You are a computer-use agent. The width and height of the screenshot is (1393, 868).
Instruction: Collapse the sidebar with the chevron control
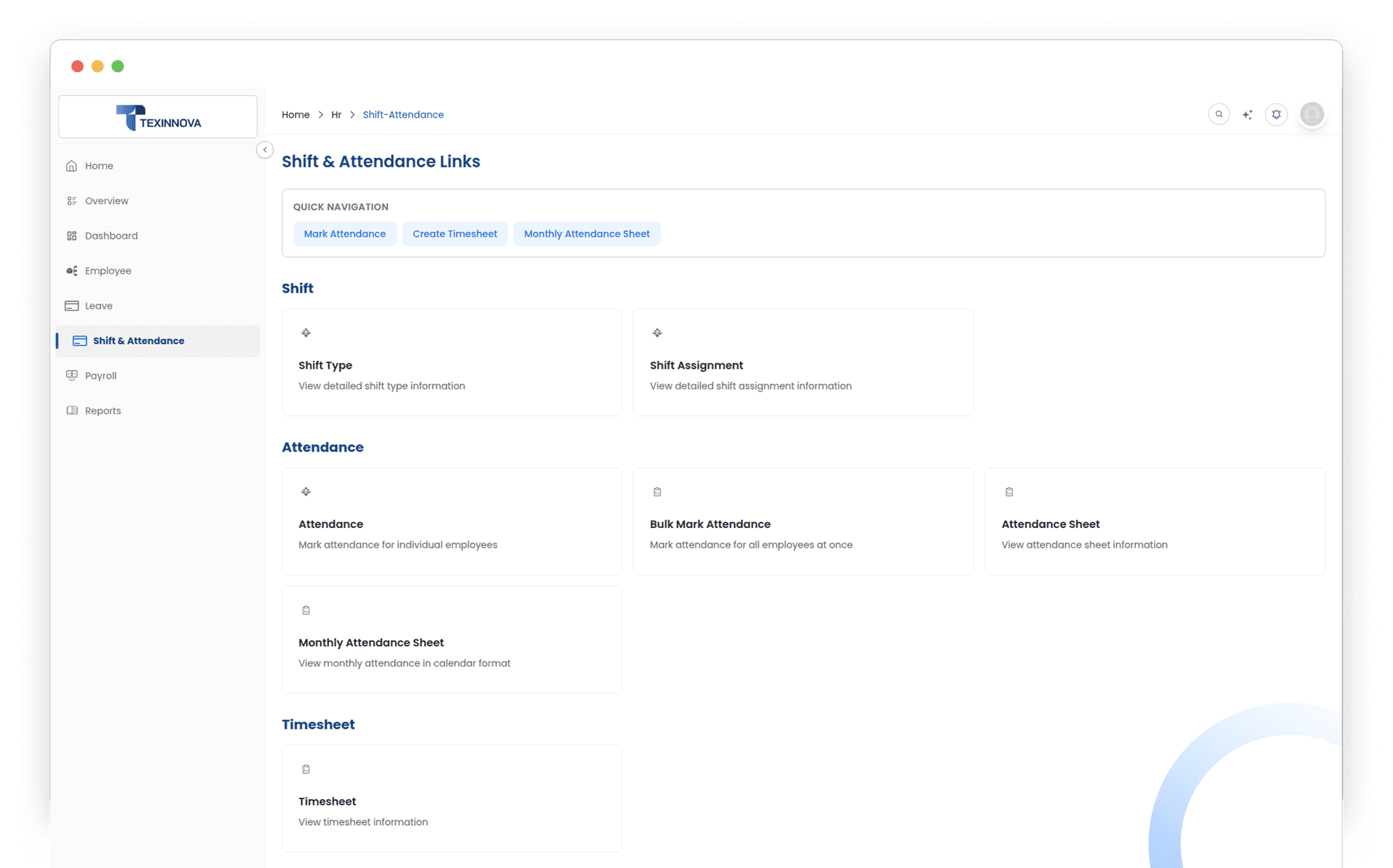coord(265,150)
